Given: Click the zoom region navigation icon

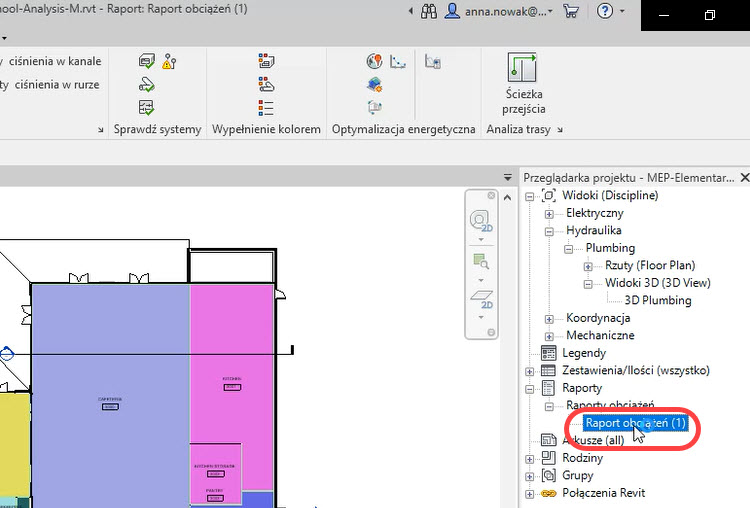Looking at the screenshot, I should pos(481,263).
